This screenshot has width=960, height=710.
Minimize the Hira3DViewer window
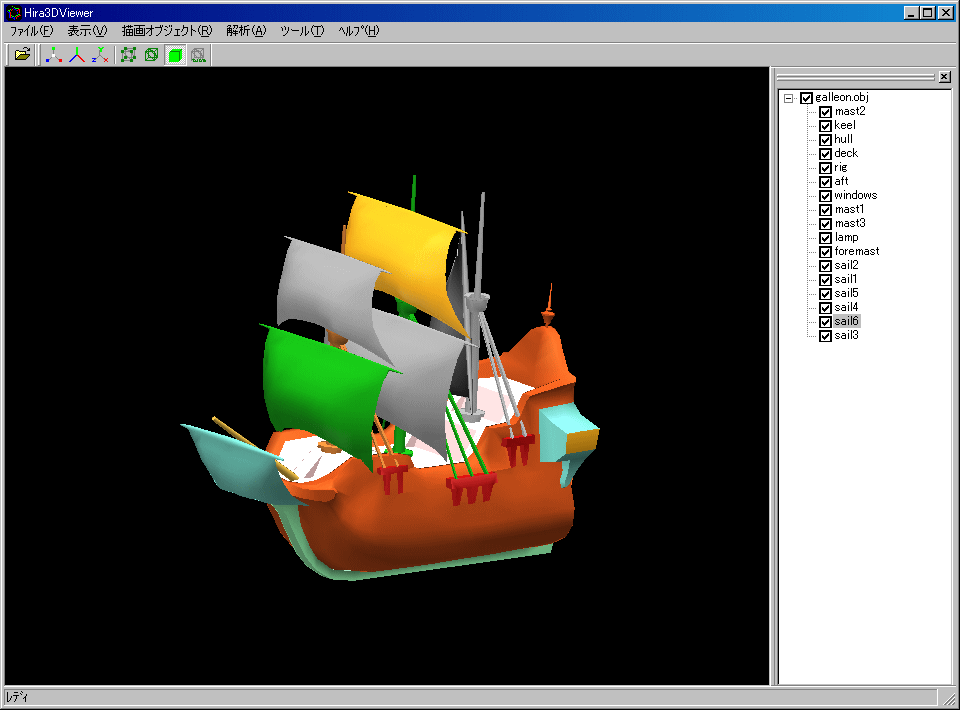911,12
